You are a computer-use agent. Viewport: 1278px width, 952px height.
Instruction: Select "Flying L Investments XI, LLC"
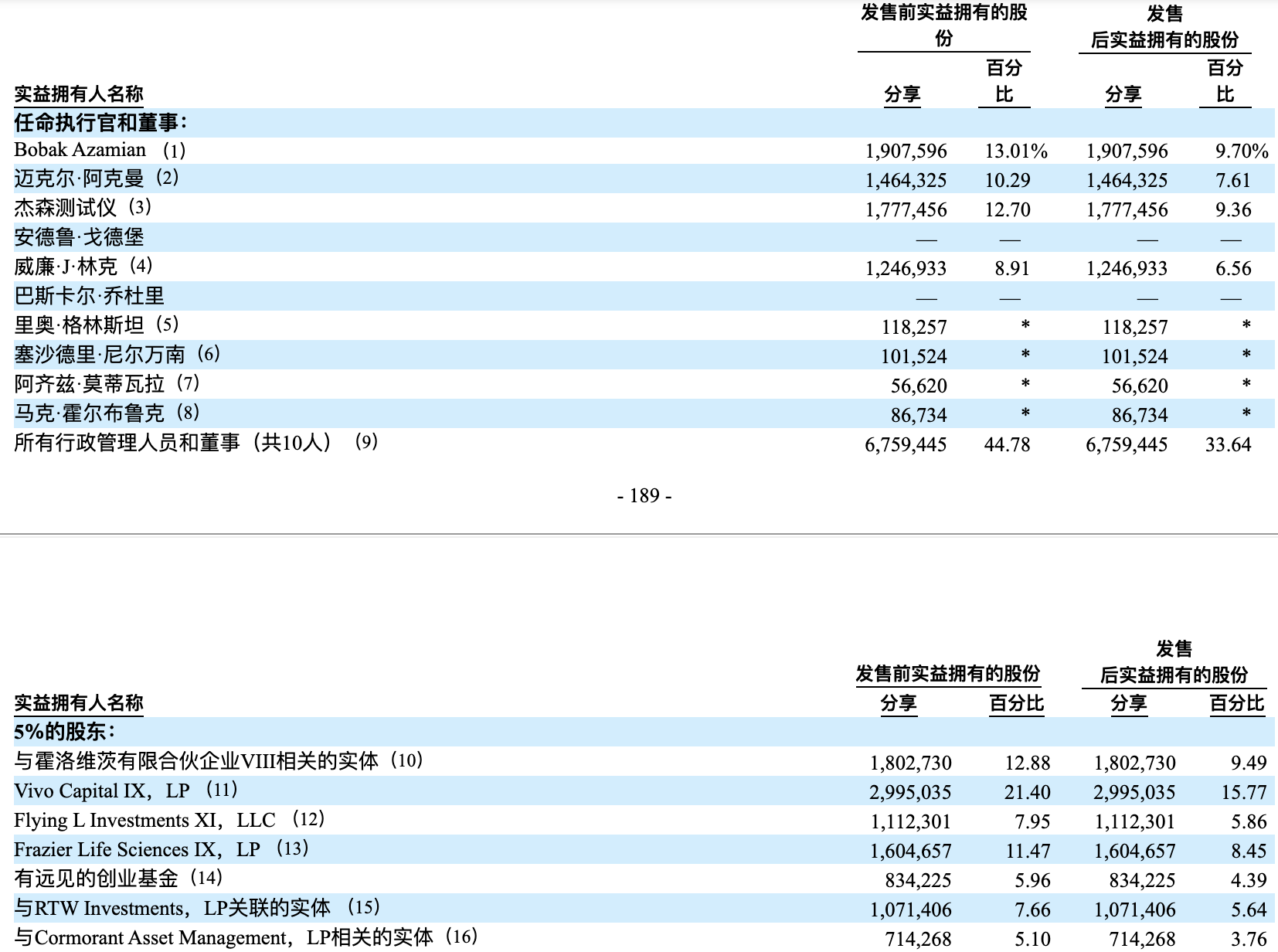click(x=144, y=821)
